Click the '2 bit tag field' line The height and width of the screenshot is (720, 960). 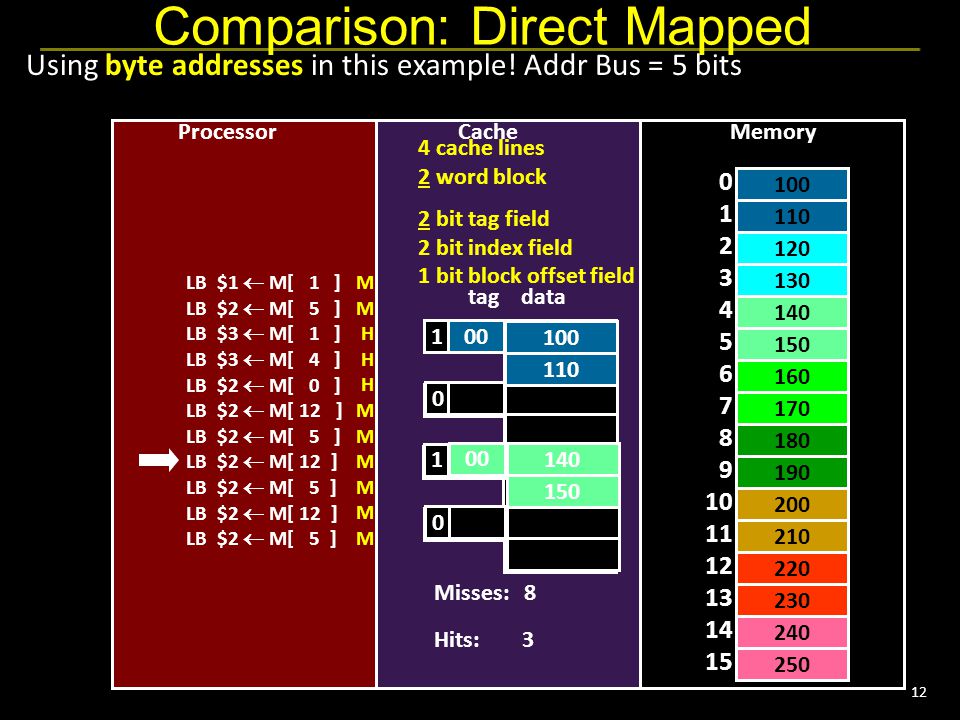483,219
